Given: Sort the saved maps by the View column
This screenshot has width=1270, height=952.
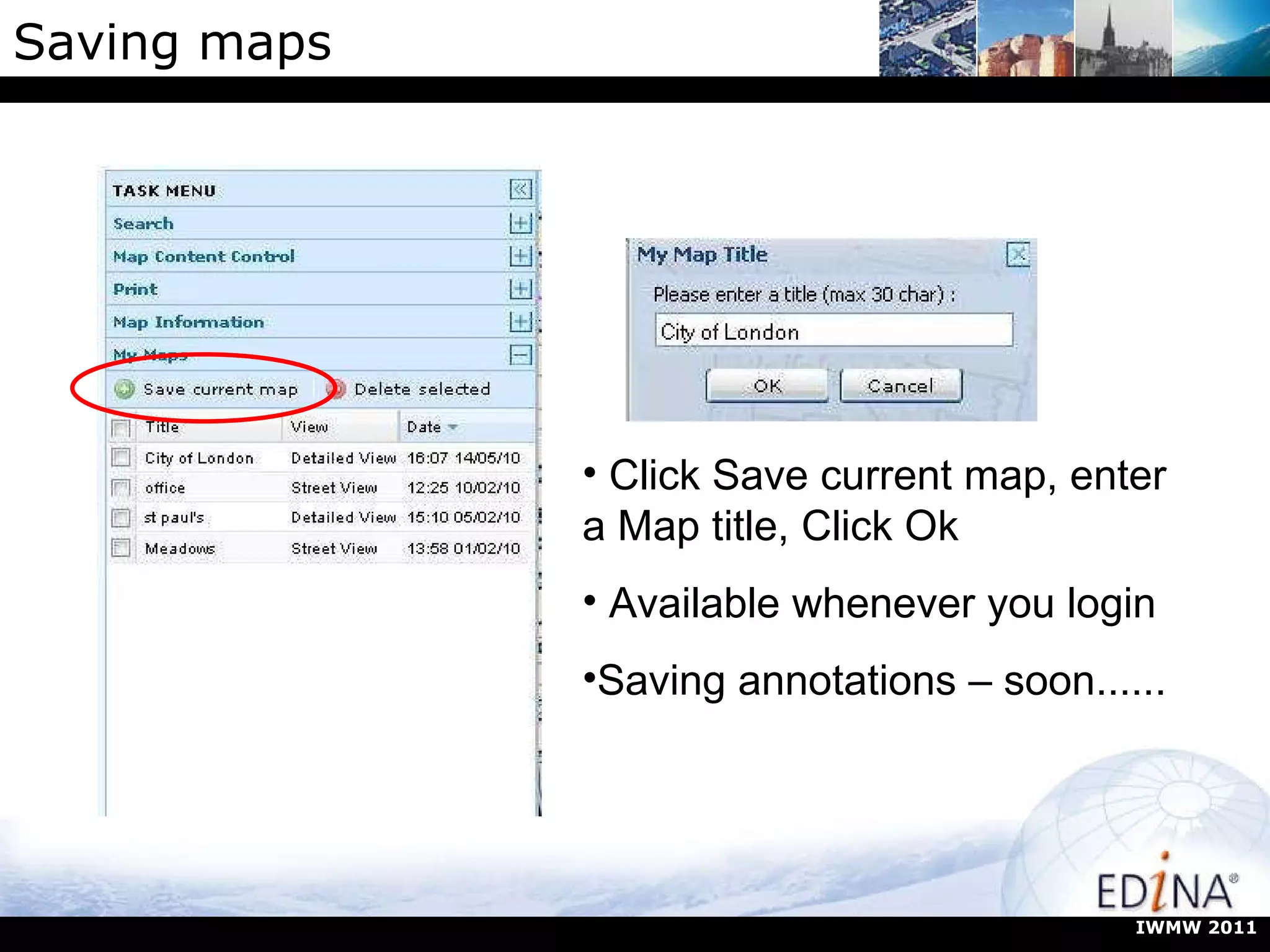Looking at the screenshot, I should [309, 427].
